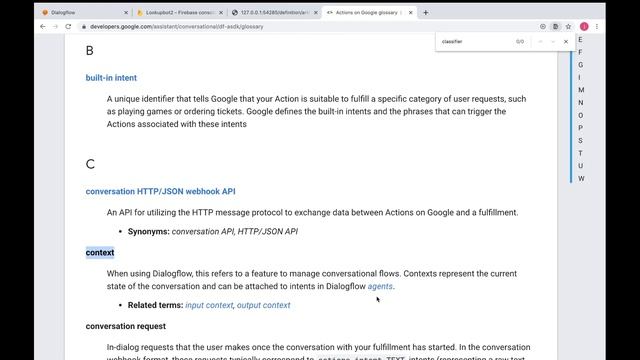Open 'conversation HTTP/JSON webhook API' link

pyautogui.click(x=160, y=191)
